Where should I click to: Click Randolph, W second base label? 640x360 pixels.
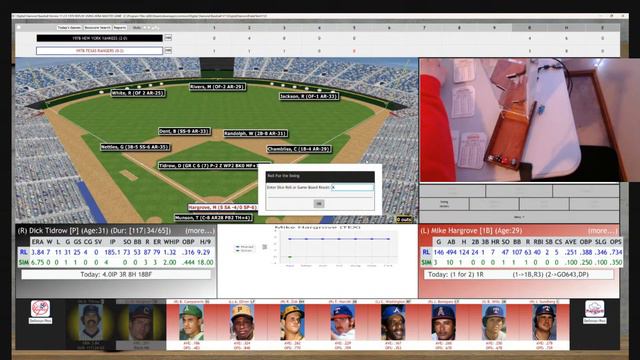(x=256, y=133)
